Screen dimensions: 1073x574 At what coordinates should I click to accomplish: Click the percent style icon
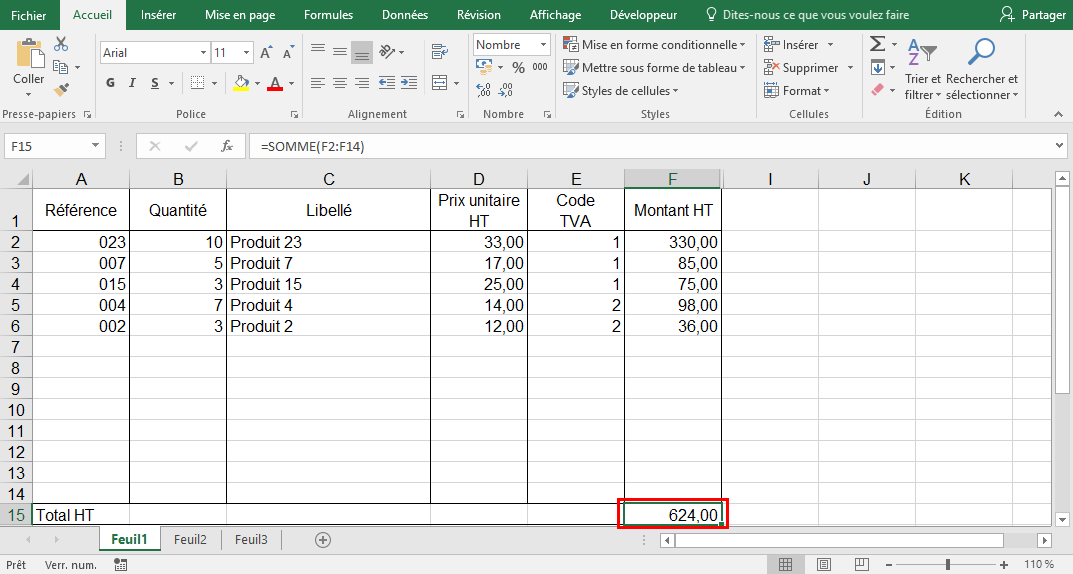click(x=518, y=67)
